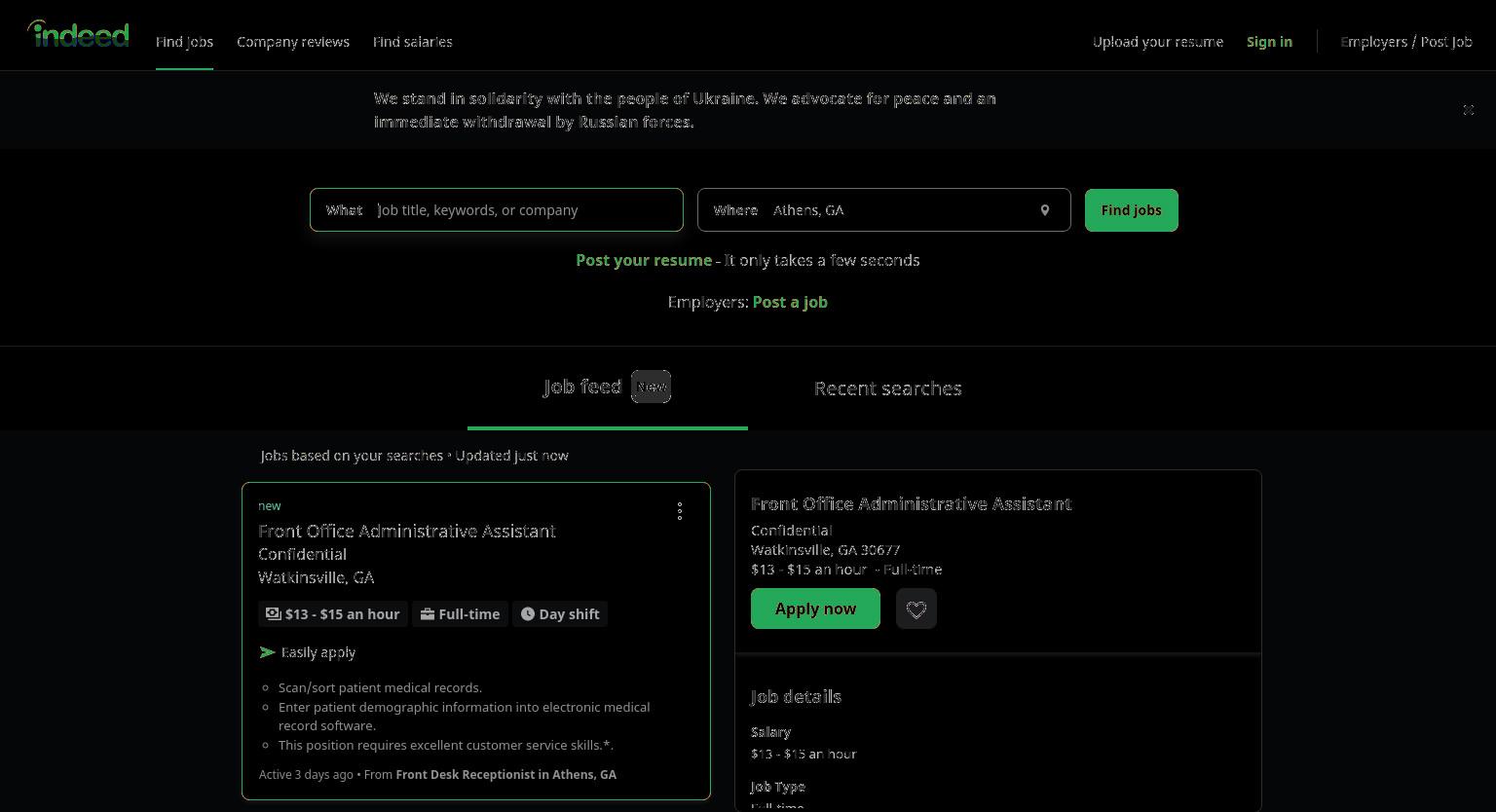Switch to the Recent searches tab
This screenshot has width=1496, height=812.
point(888,388)
